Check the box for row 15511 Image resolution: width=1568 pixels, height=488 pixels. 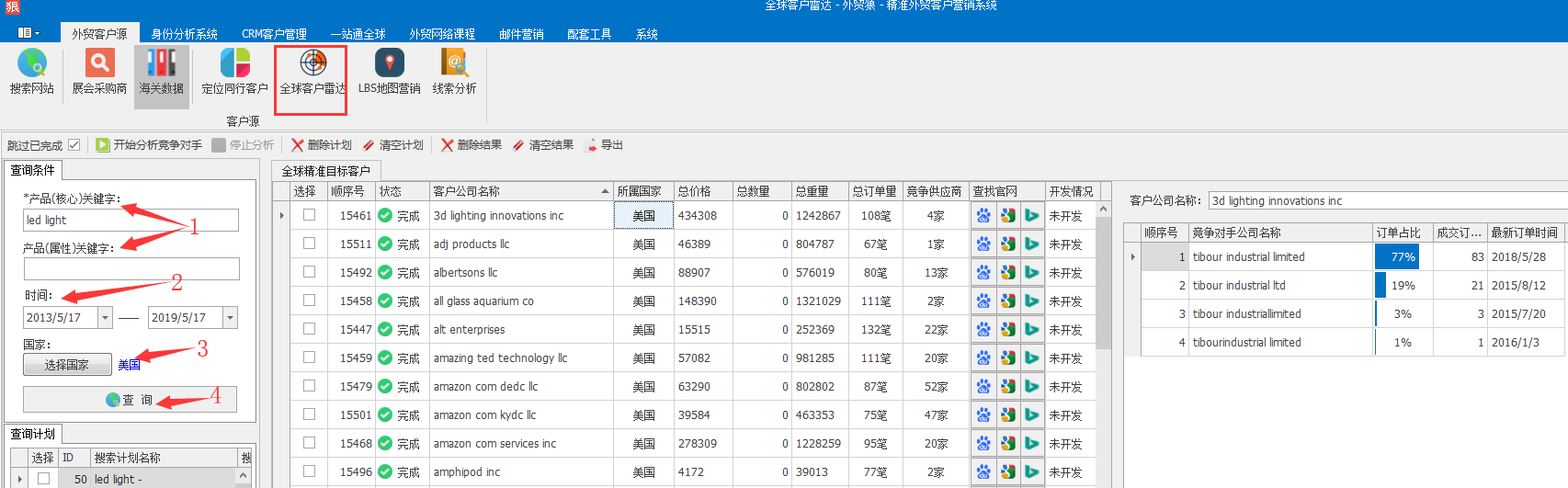click(x=309, y=244)
